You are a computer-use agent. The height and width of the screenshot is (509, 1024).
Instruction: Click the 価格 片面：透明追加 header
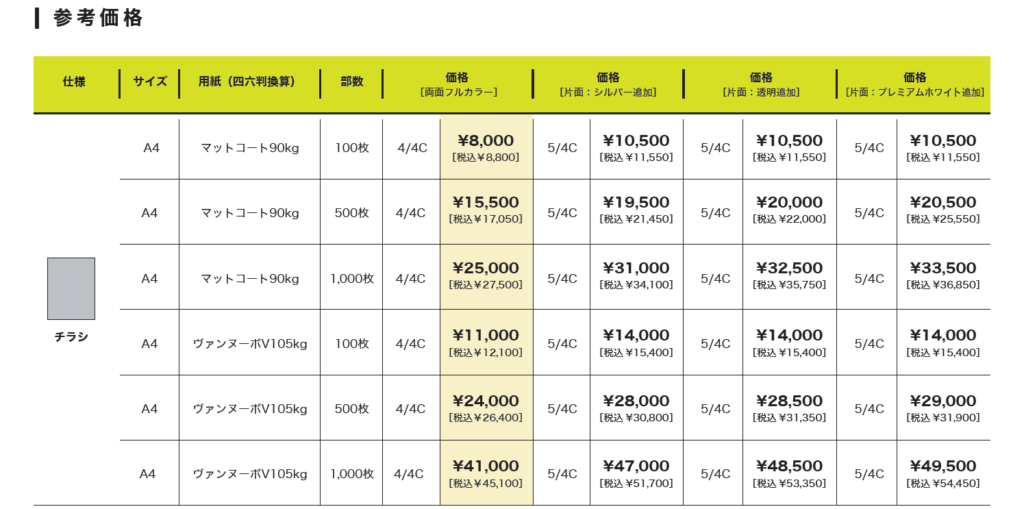(x=760, y=84)
